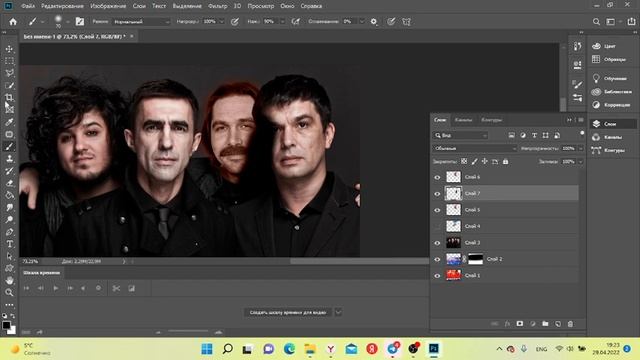640x360 pixels.
Task: Open the layer filter type dropdown
Action: pos(461,135)
